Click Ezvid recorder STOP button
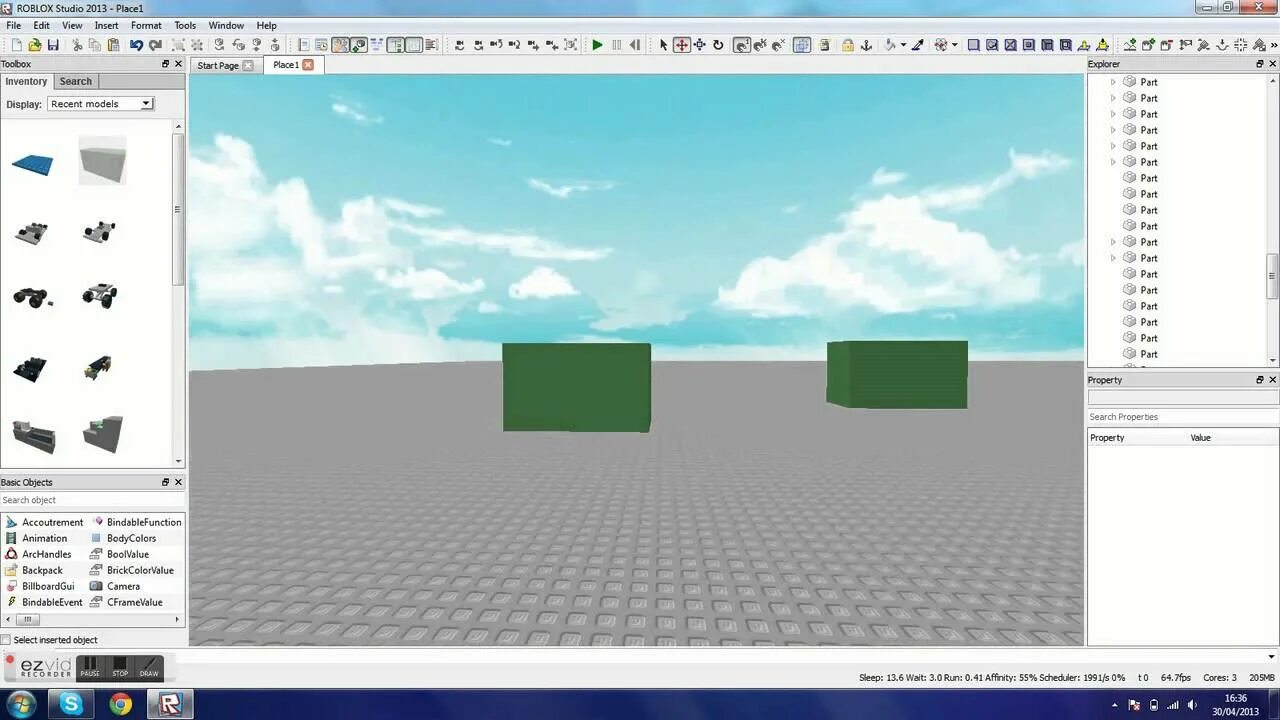 coord(120,667)
